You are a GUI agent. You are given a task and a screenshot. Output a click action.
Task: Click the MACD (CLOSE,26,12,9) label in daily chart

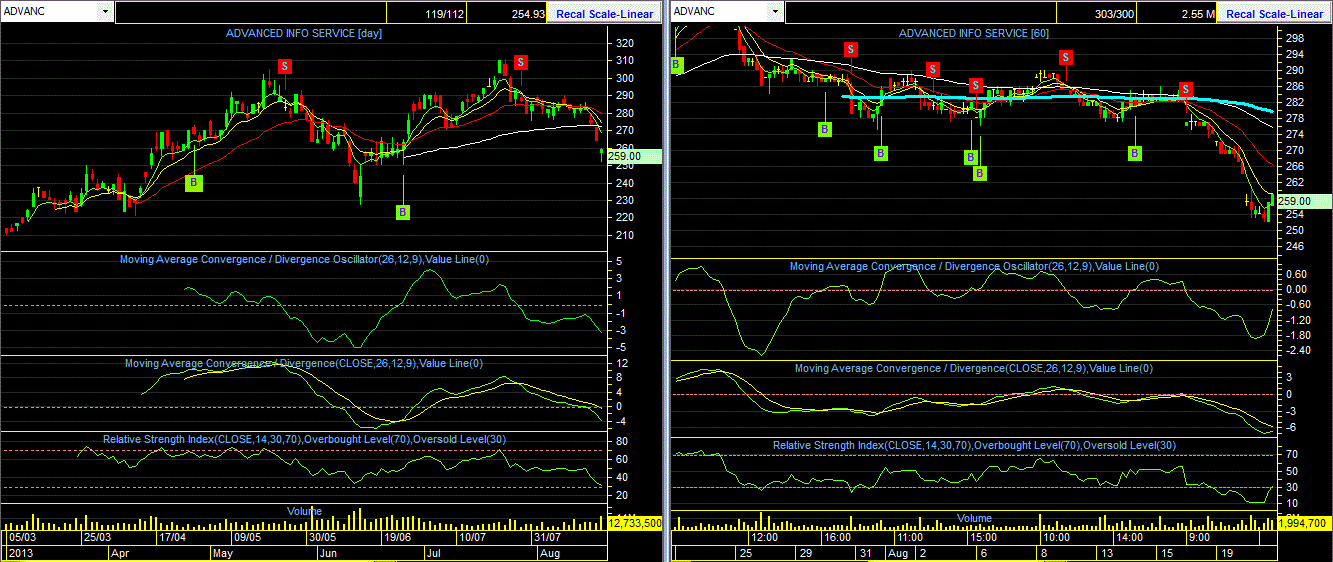pyautogui.click(x=304, y=363)
